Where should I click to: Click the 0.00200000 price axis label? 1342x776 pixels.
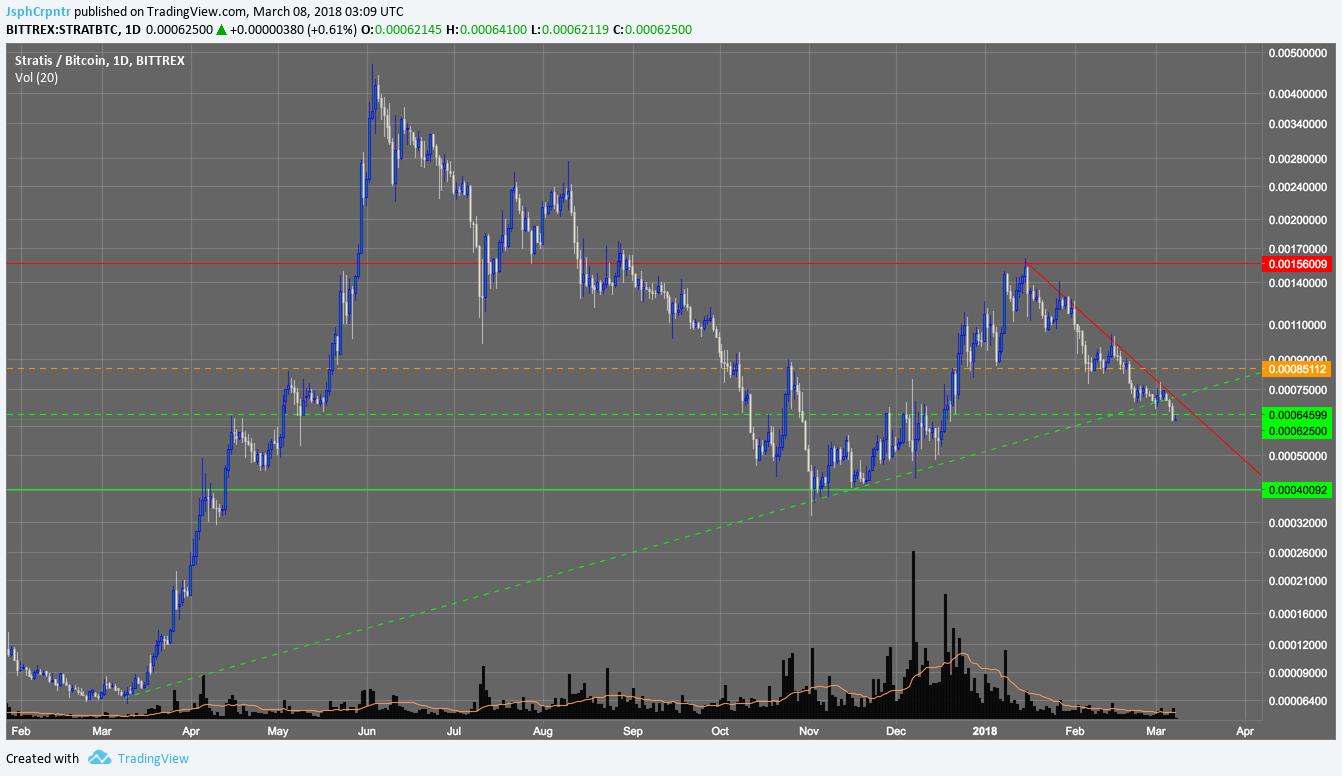click(x=1299, y=220)
